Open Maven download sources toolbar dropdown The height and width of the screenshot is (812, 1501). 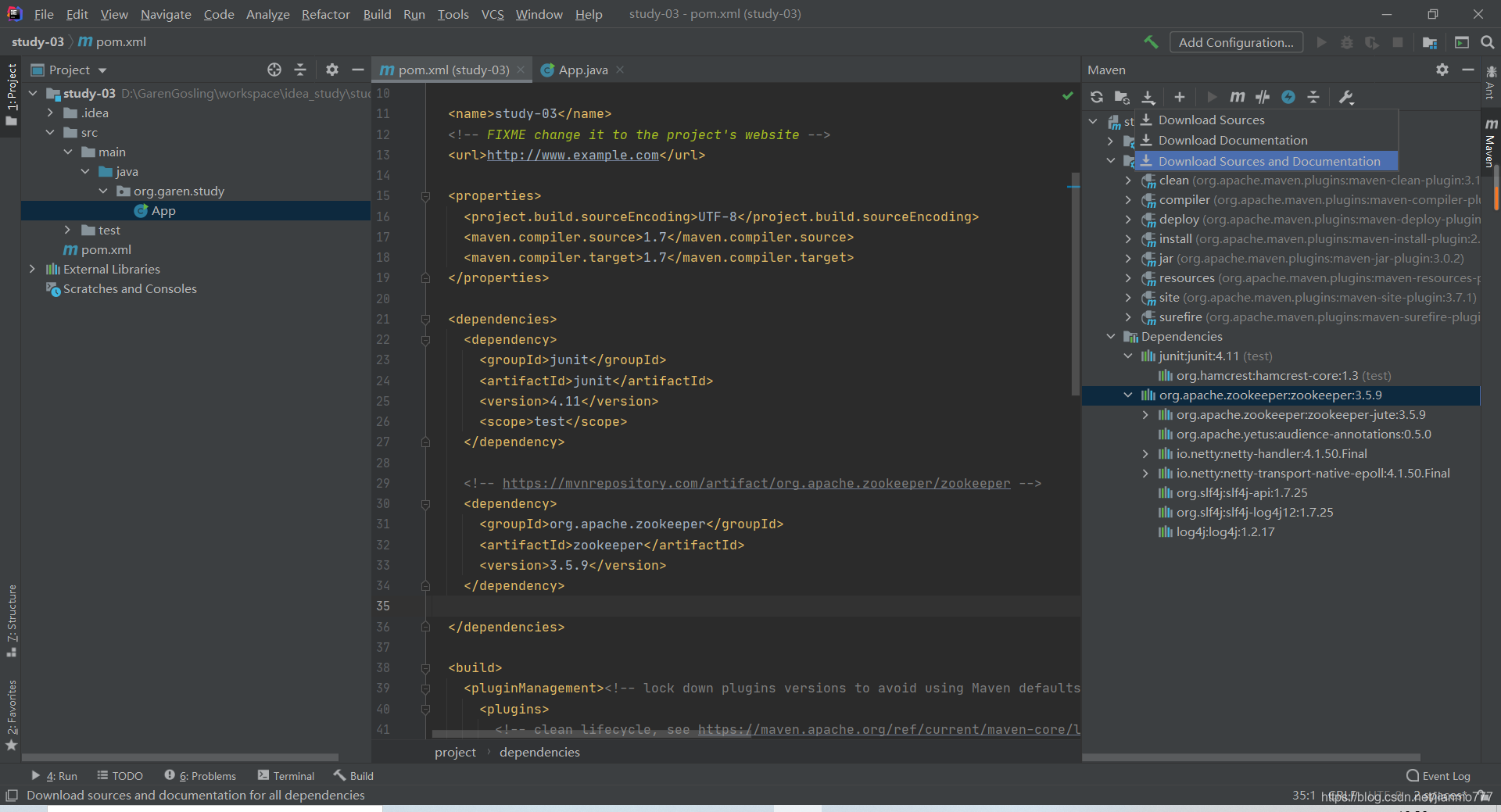point(1148,97)
